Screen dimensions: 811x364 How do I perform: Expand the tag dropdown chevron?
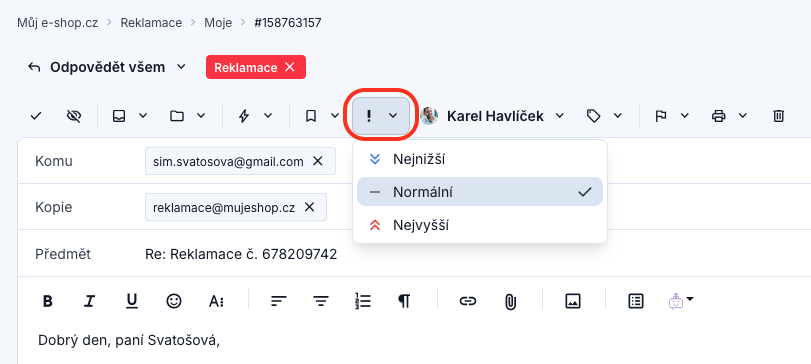click(618, 116)
